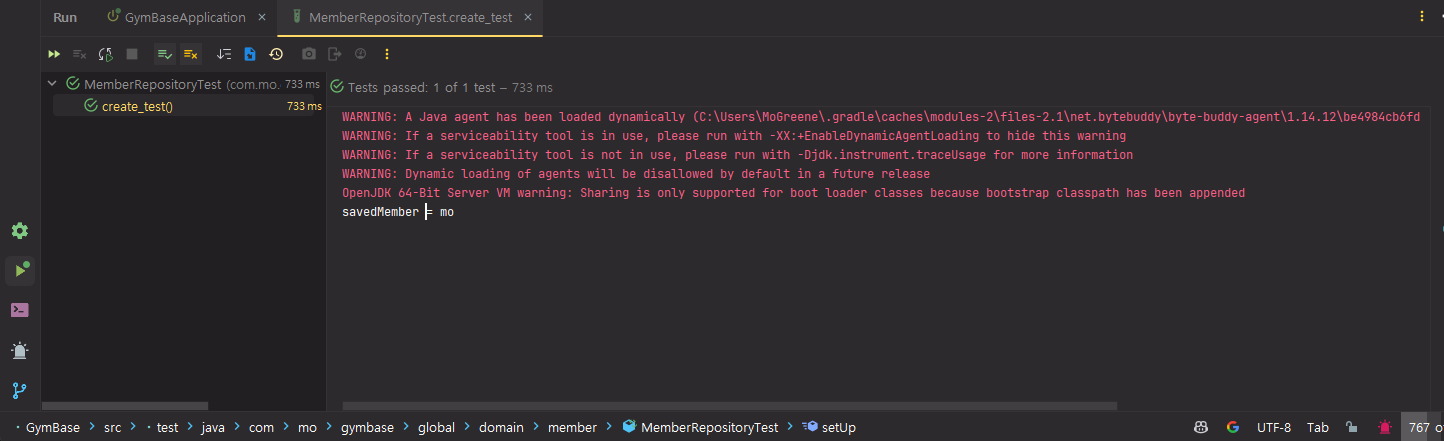This screenshot has width=1444, height=441.
Task: Click the camera dump threads icon
Action: click(309, 54)
